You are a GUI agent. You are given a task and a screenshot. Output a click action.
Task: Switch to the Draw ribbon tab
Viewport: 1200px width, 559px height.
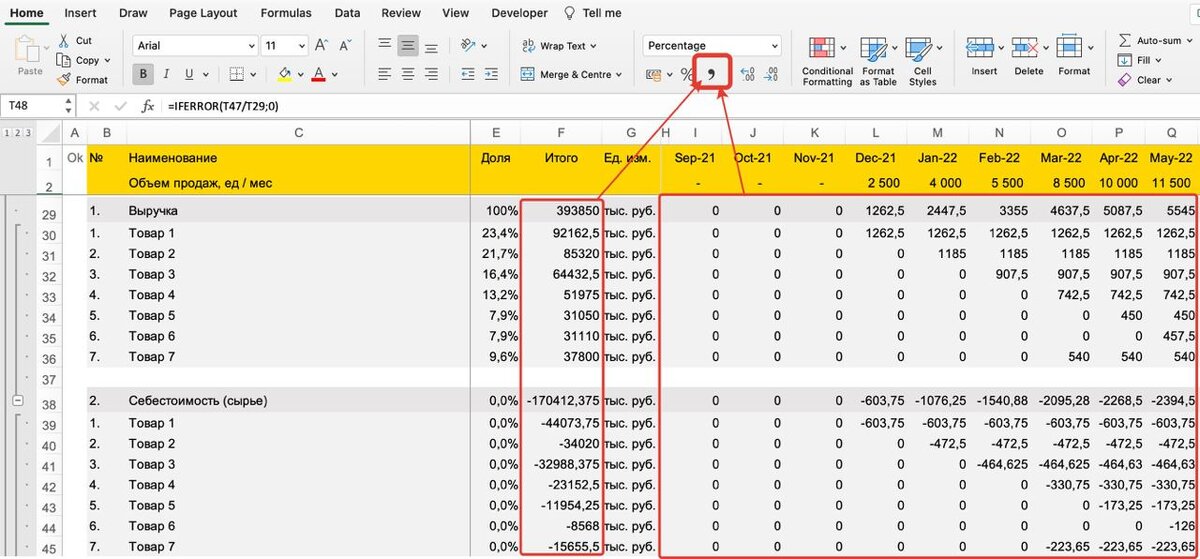click(133, 13)
